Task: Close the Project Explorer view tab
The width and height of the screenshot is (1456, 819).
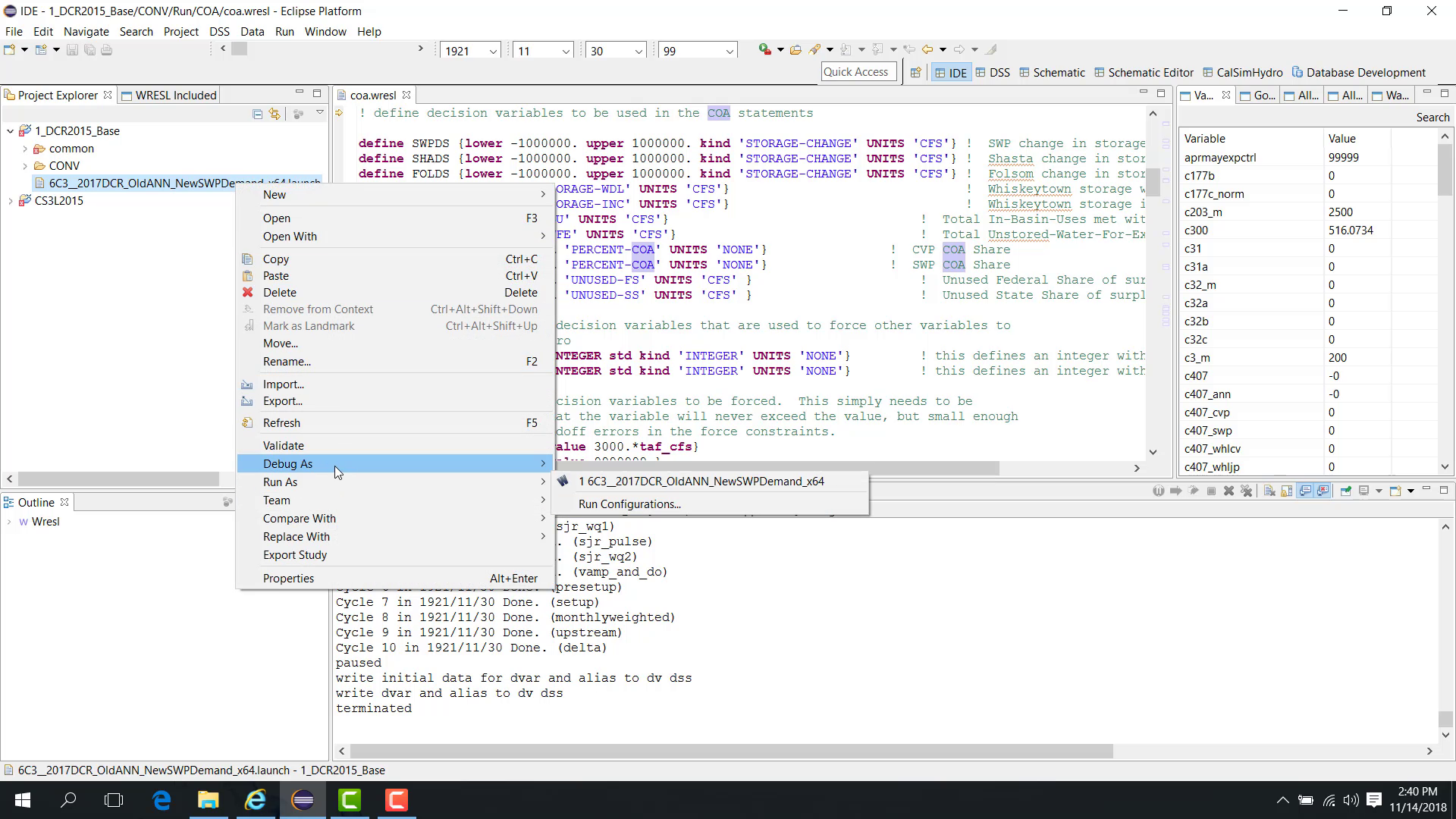Action: tap(108, 95)
